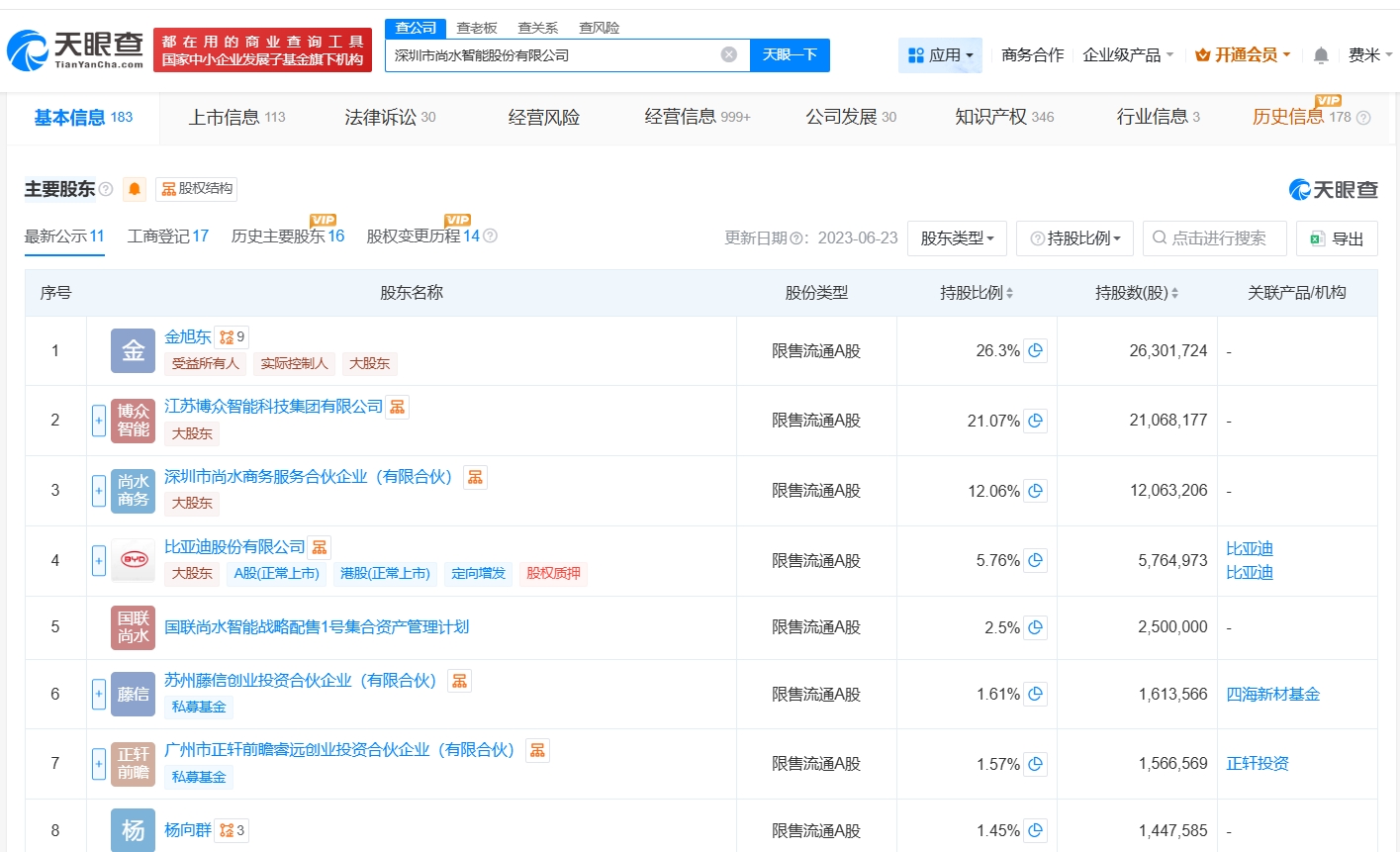The height and width of the screenshot is (852, 1400).
Task: Open equity structure icon beside 江苏博众智能科技集团有限公司
Action: (x=397, y=407)
